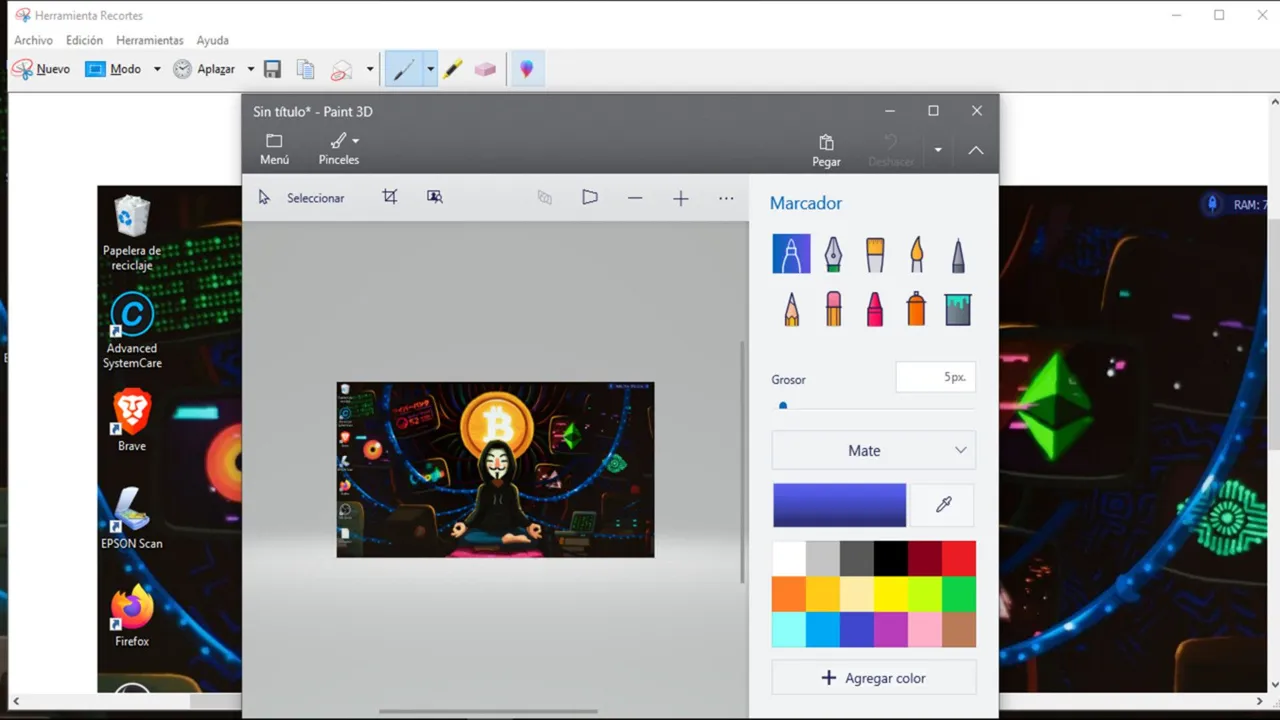The image size is (1280, 720).
Task: Click the EPSON Scan desktop icon
Action: (132, 518)
